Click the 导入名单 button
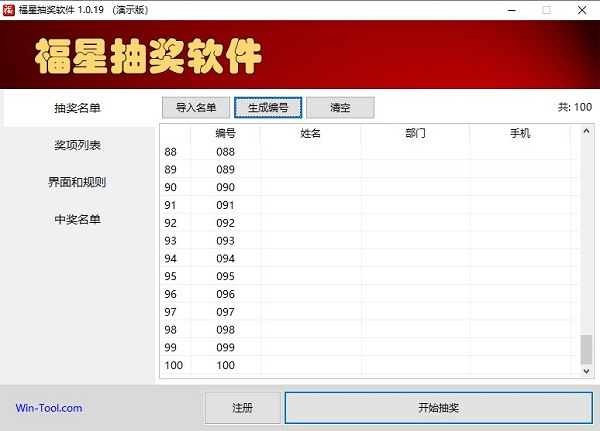Viewport: 600px width, 431px height. [196, 108]
